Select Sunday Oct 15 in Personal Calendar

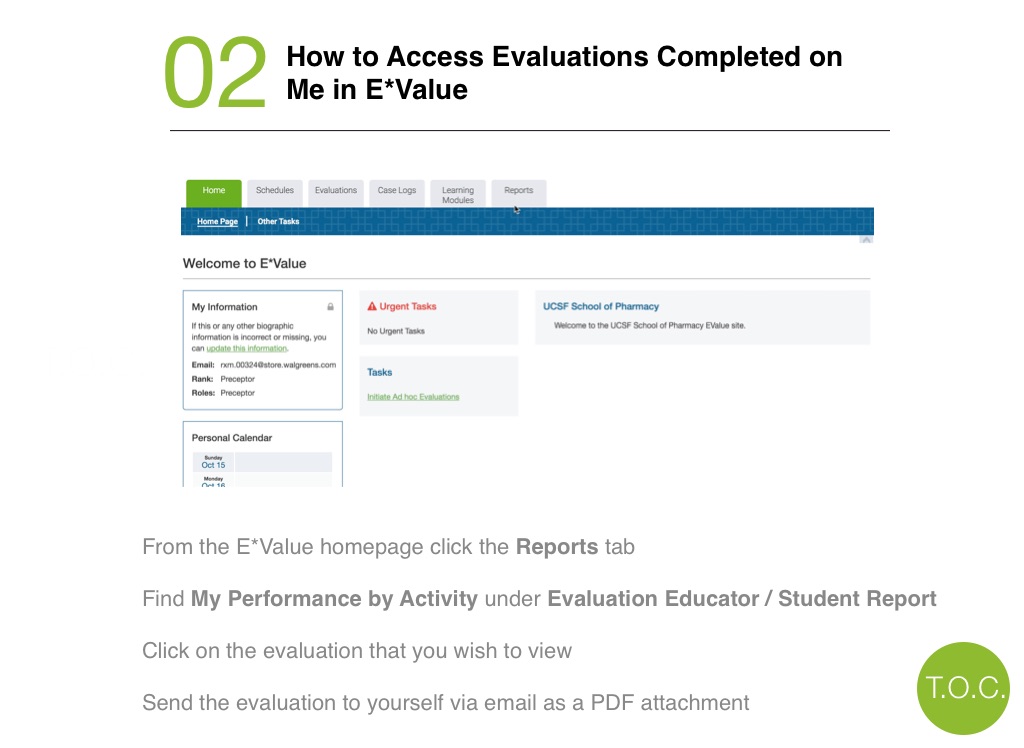click(213, 462)
